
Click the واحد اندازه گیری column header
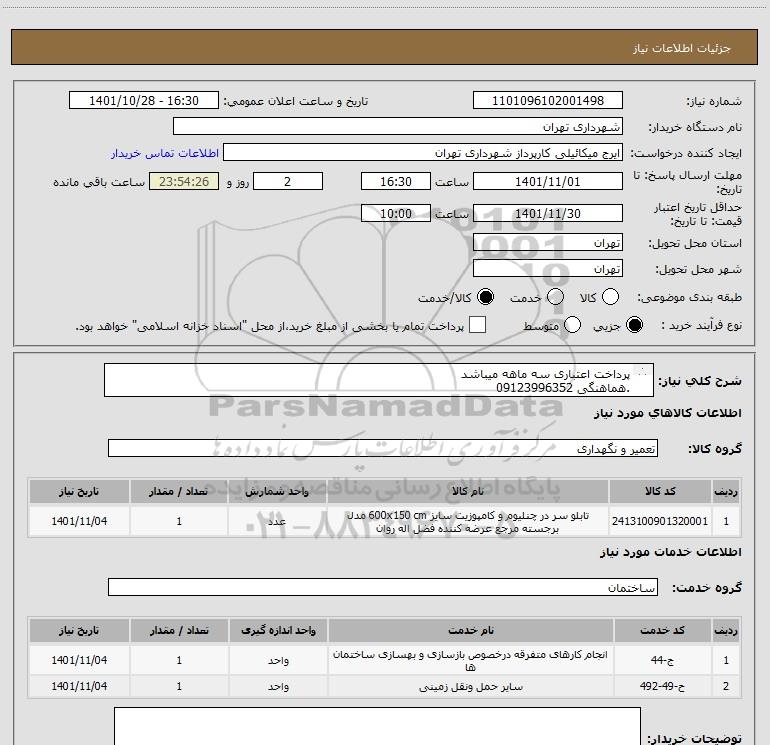tap(278, 630)
